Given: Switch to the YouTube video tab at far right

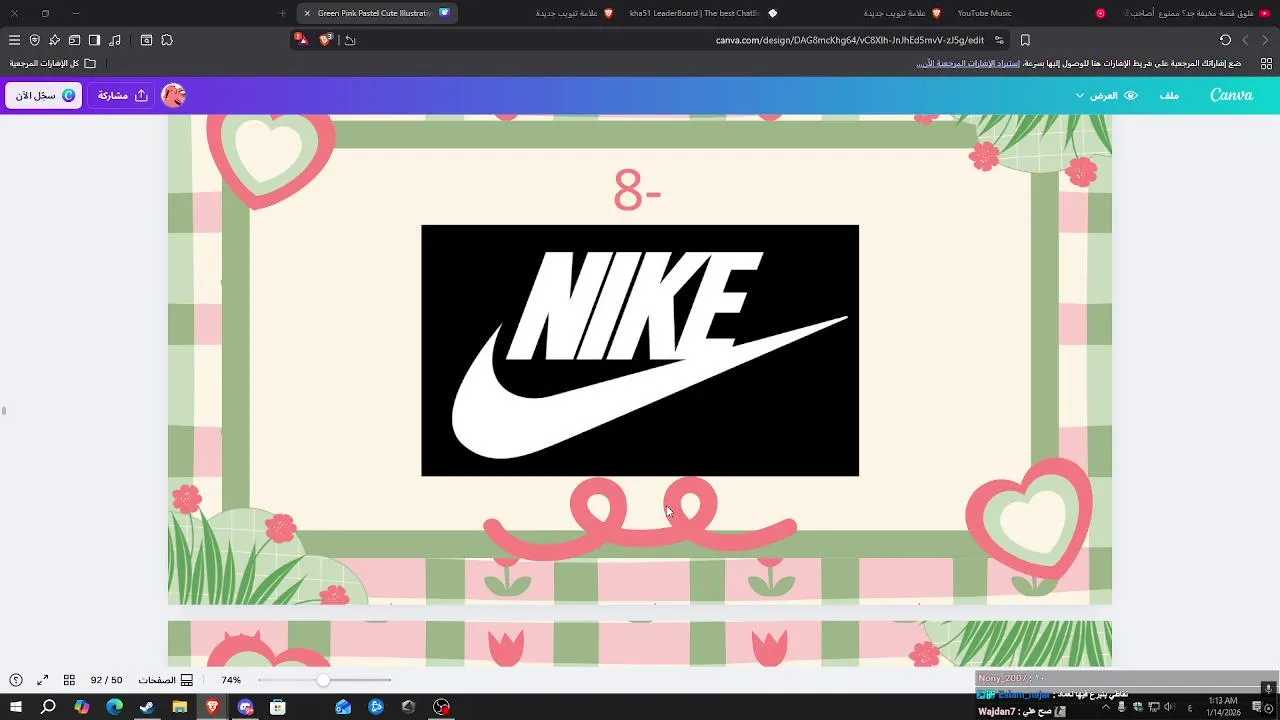Looking at the screenshot, I should [x=1195, y=13].
